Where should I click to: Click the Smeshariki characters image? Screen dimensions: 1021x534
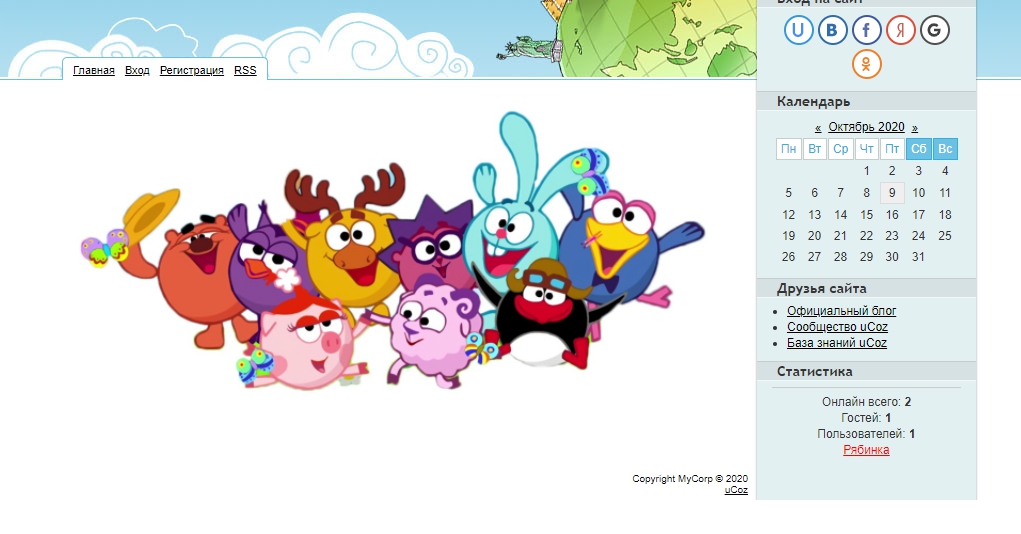(393, 251)
